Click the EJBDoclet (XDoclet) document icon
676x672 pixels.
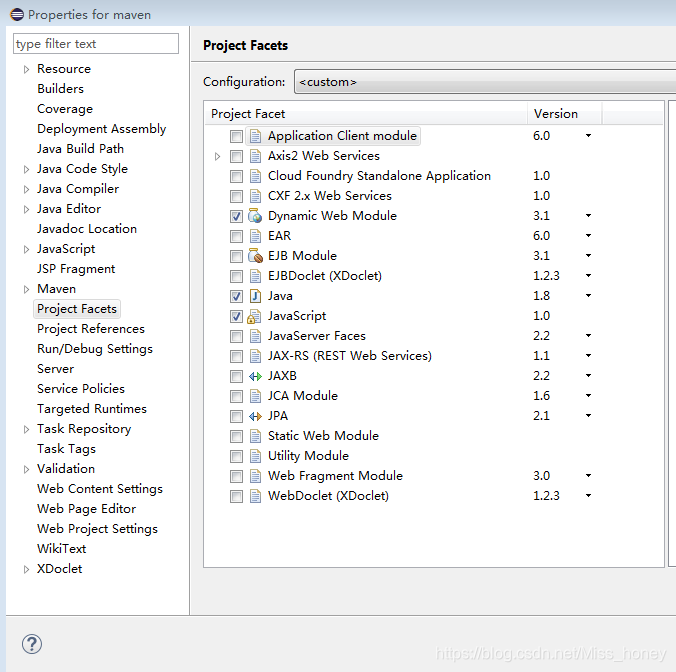coord(255,276)
